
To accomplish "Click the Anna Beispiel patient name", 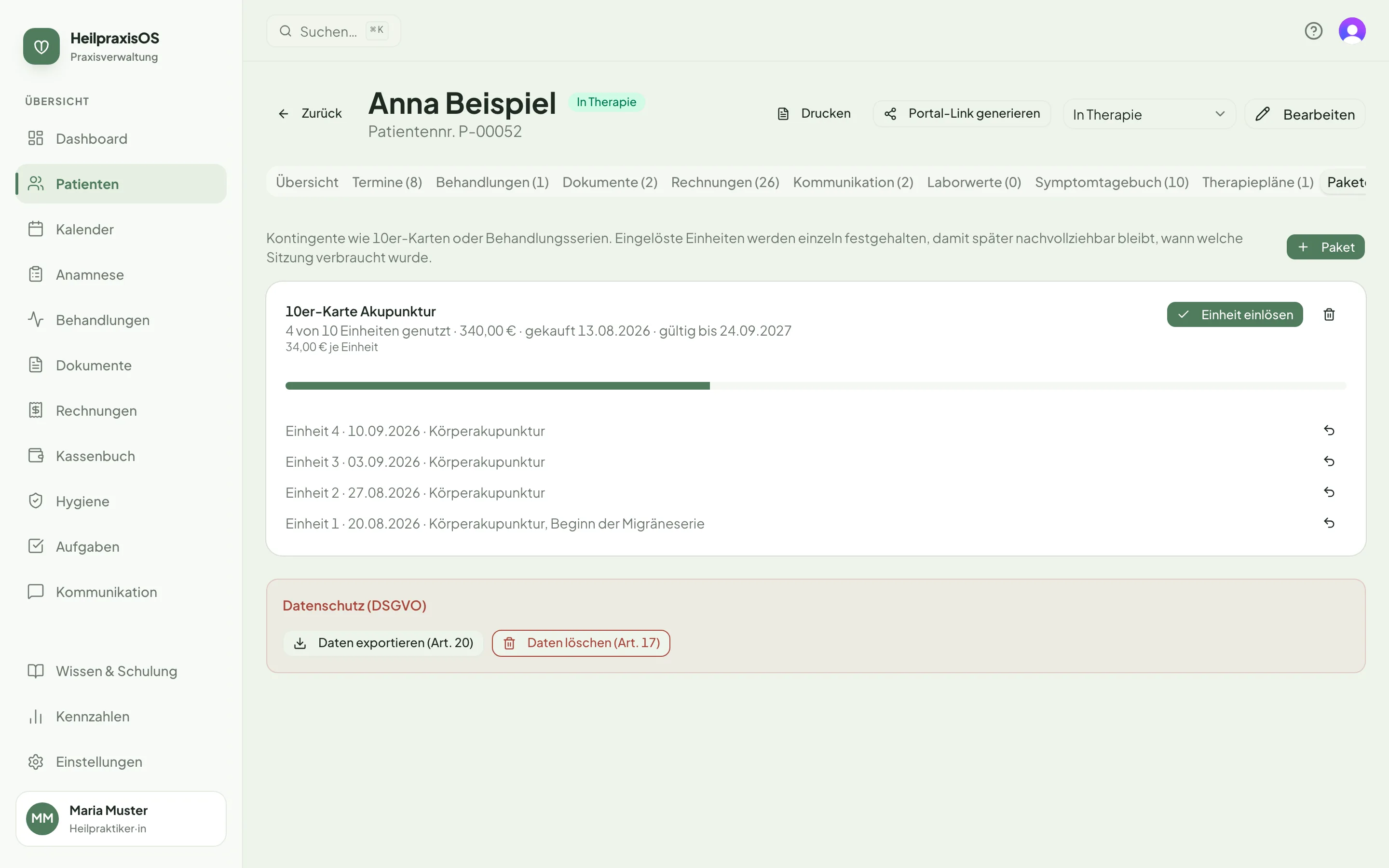I will click(x=462, y=103).
